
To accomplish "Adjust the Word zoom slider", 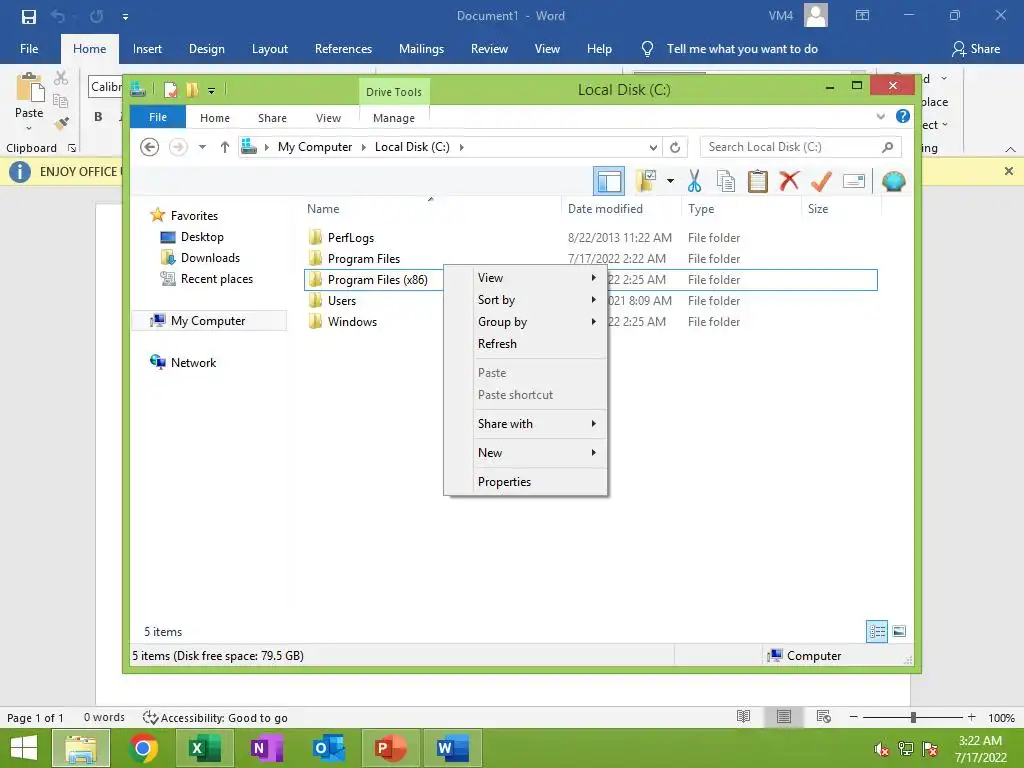I will (913, 717).
